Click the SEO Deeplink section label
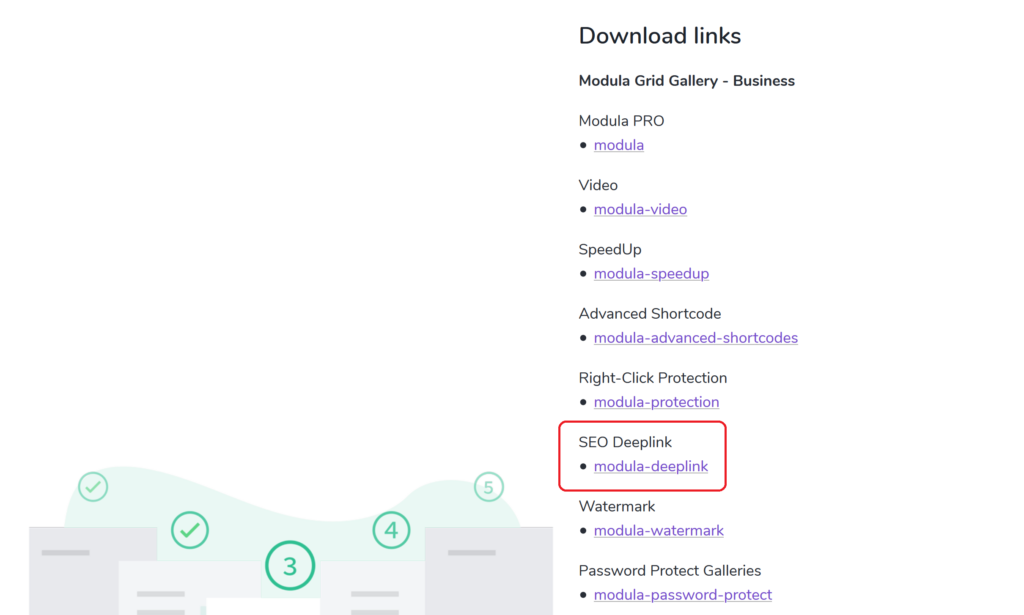 click(625, 441)
